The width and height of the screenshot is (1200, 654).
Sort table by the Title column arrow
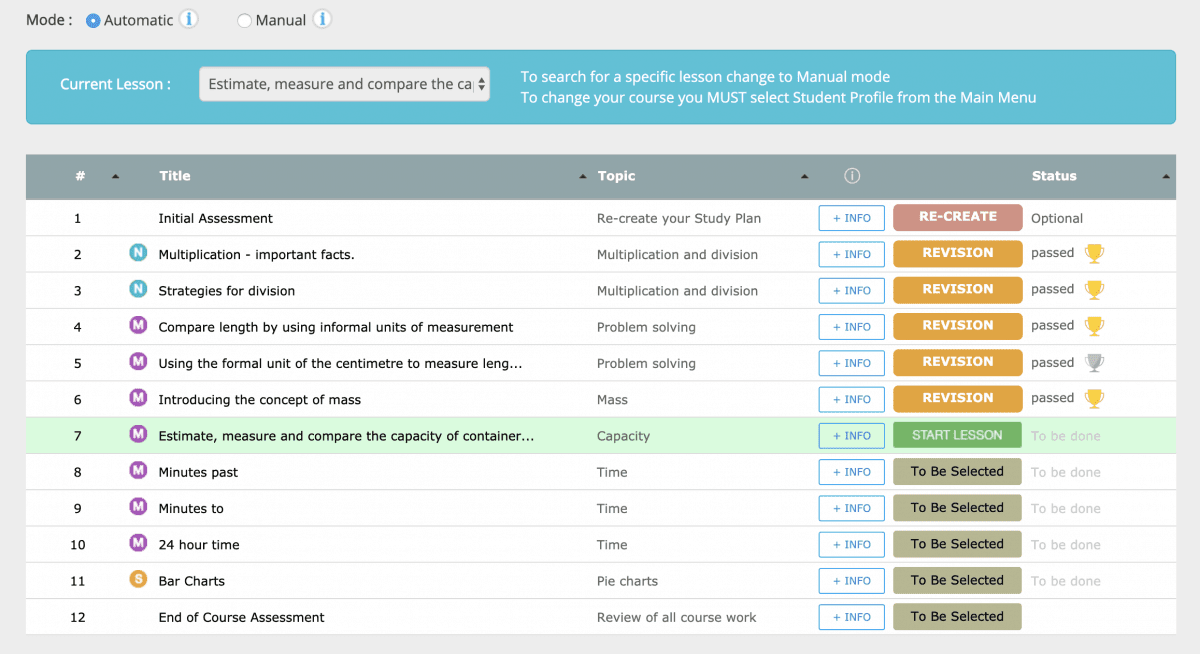click(x=583, y=177)
